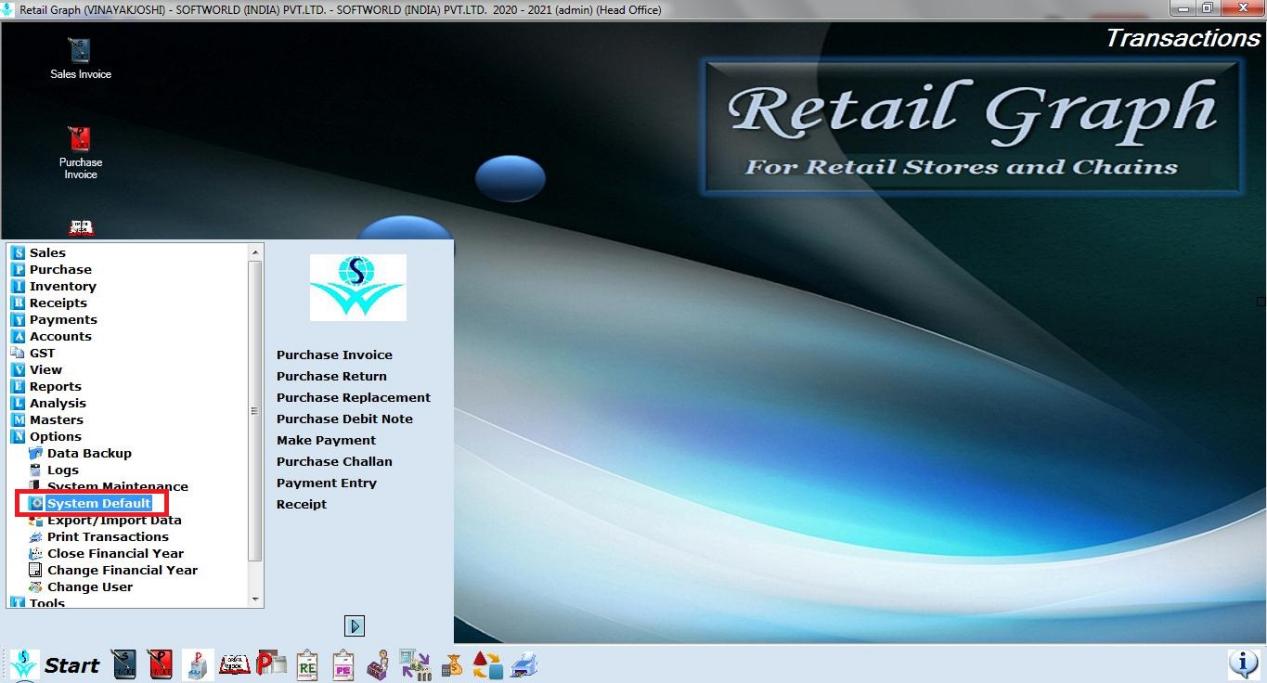
Task: Open the PE clipboard icon in toolbar
Action: [x=343, y=665]
